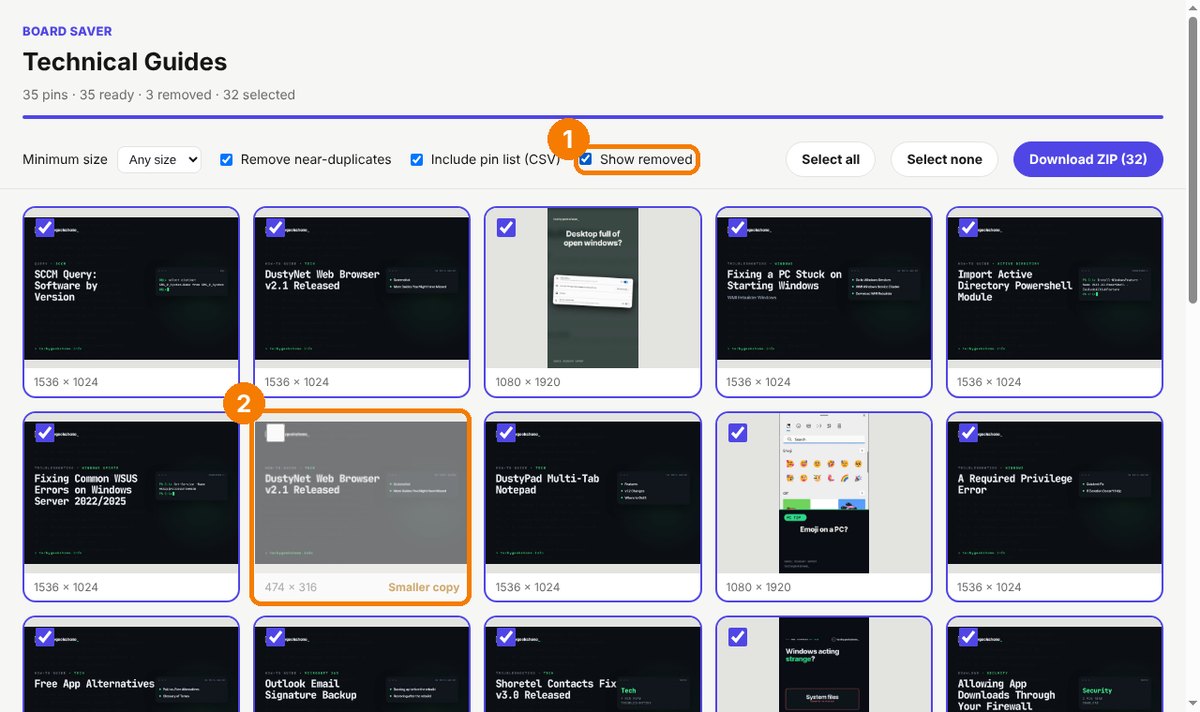This screenshot has width=1200, height=712.
Task: Click the progress bar under the title
Action: coord(593,117)
